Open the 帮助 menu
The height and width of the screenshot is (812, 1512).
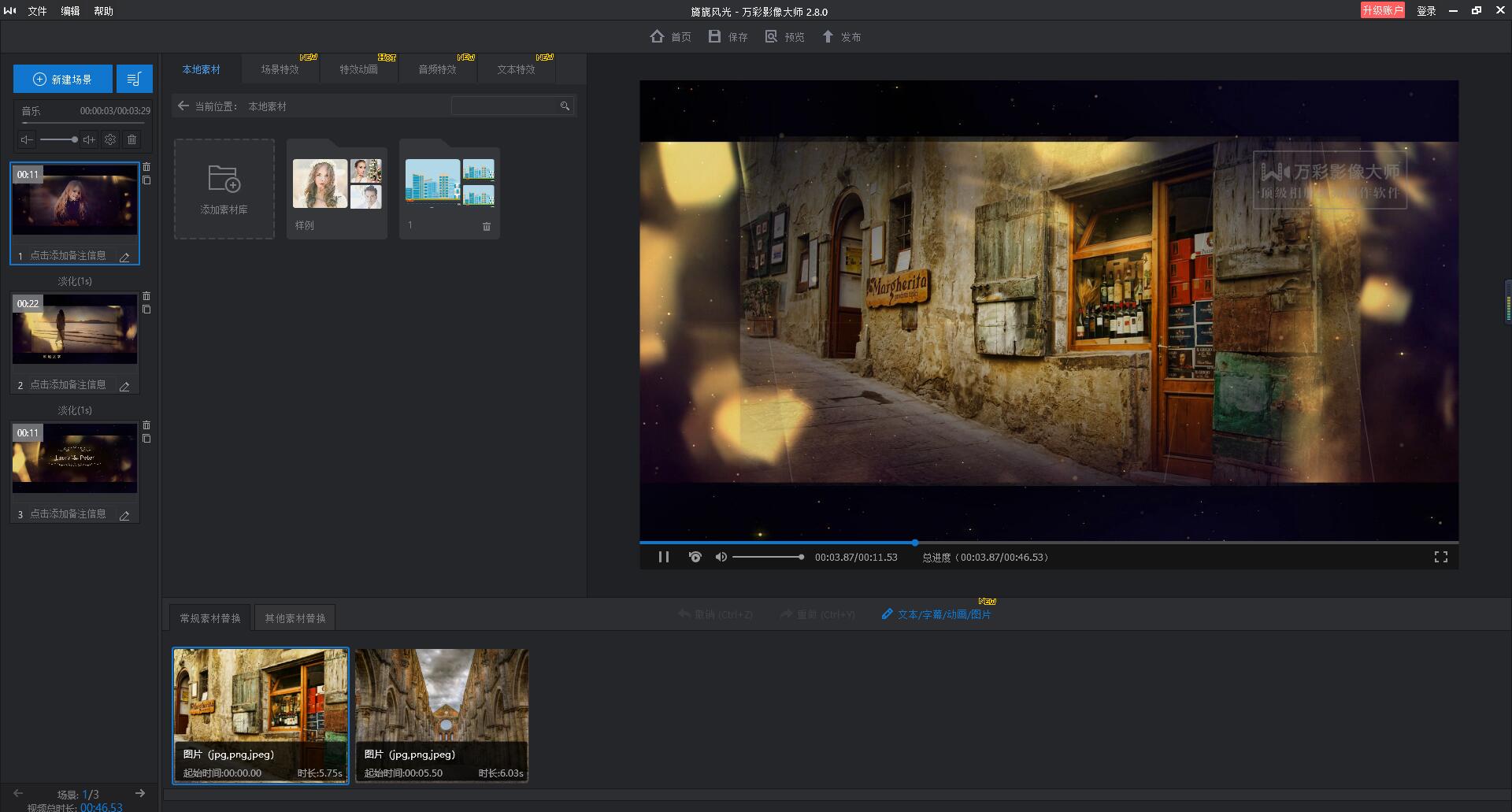104,11
